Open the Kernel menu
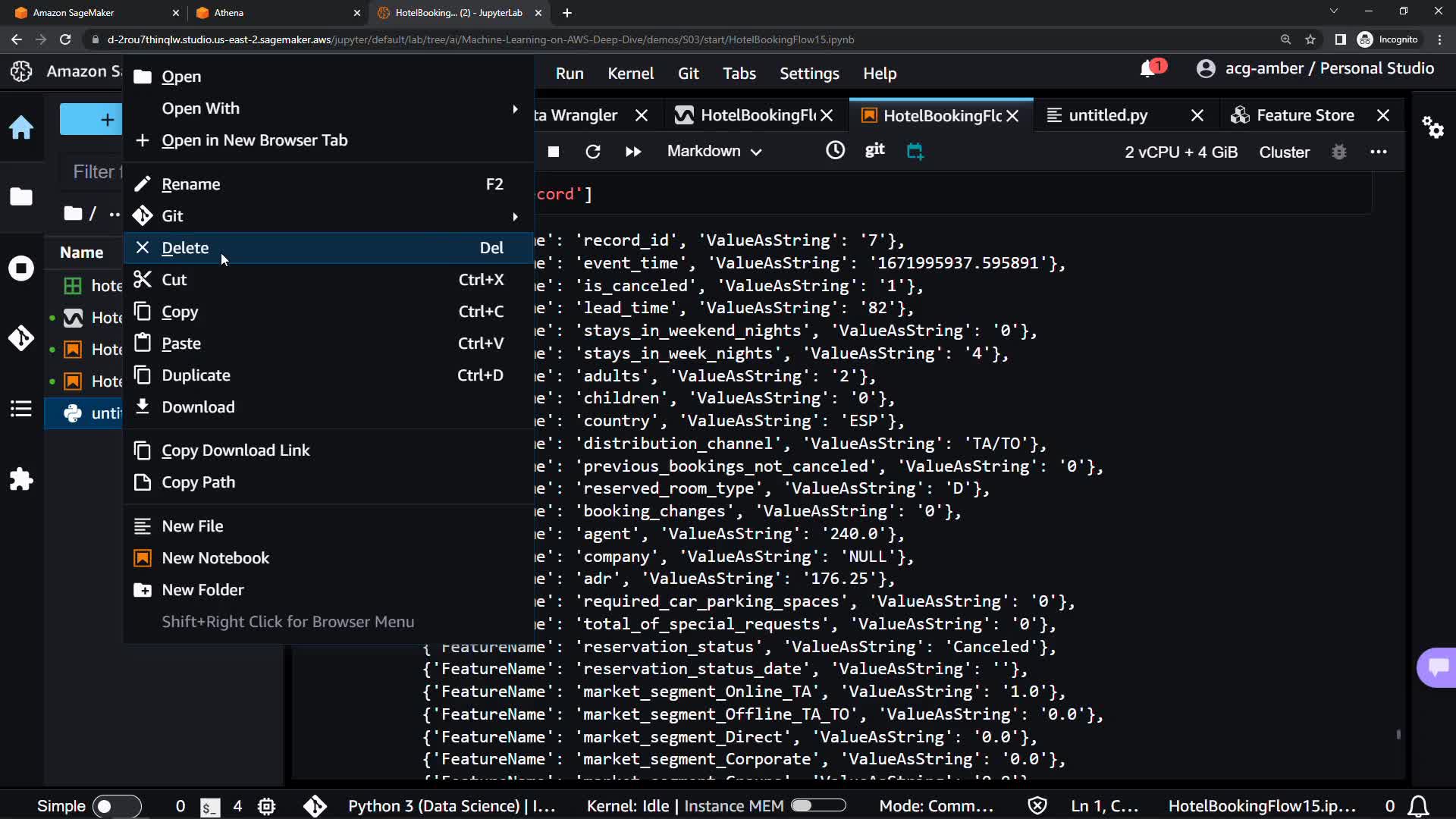The width and height of the screenshot is (1456, 819). (630, 74)
